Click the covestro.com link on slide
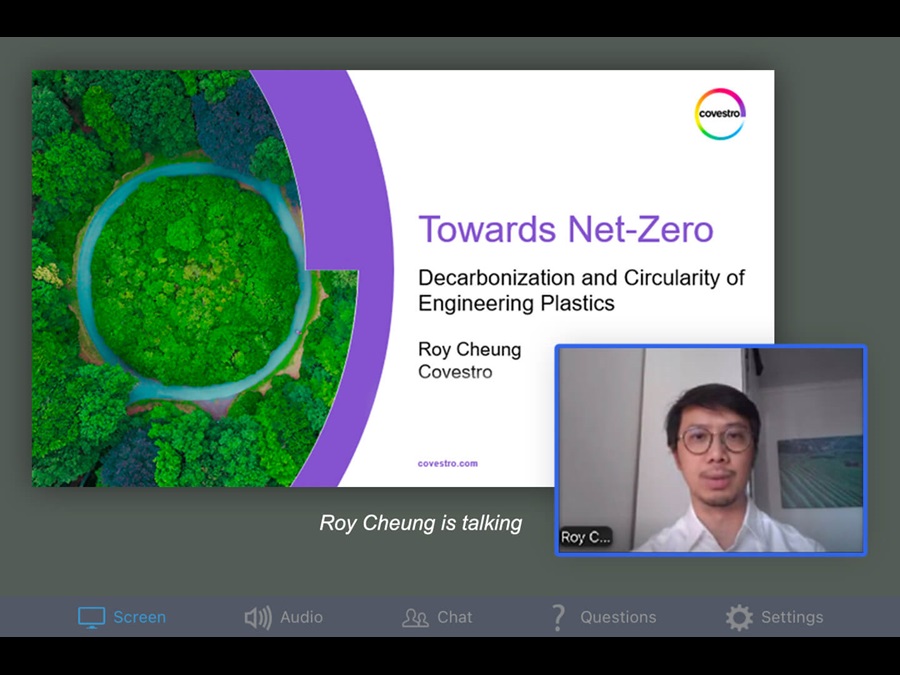This screenshot has width=900, height=675. [447, 463]
